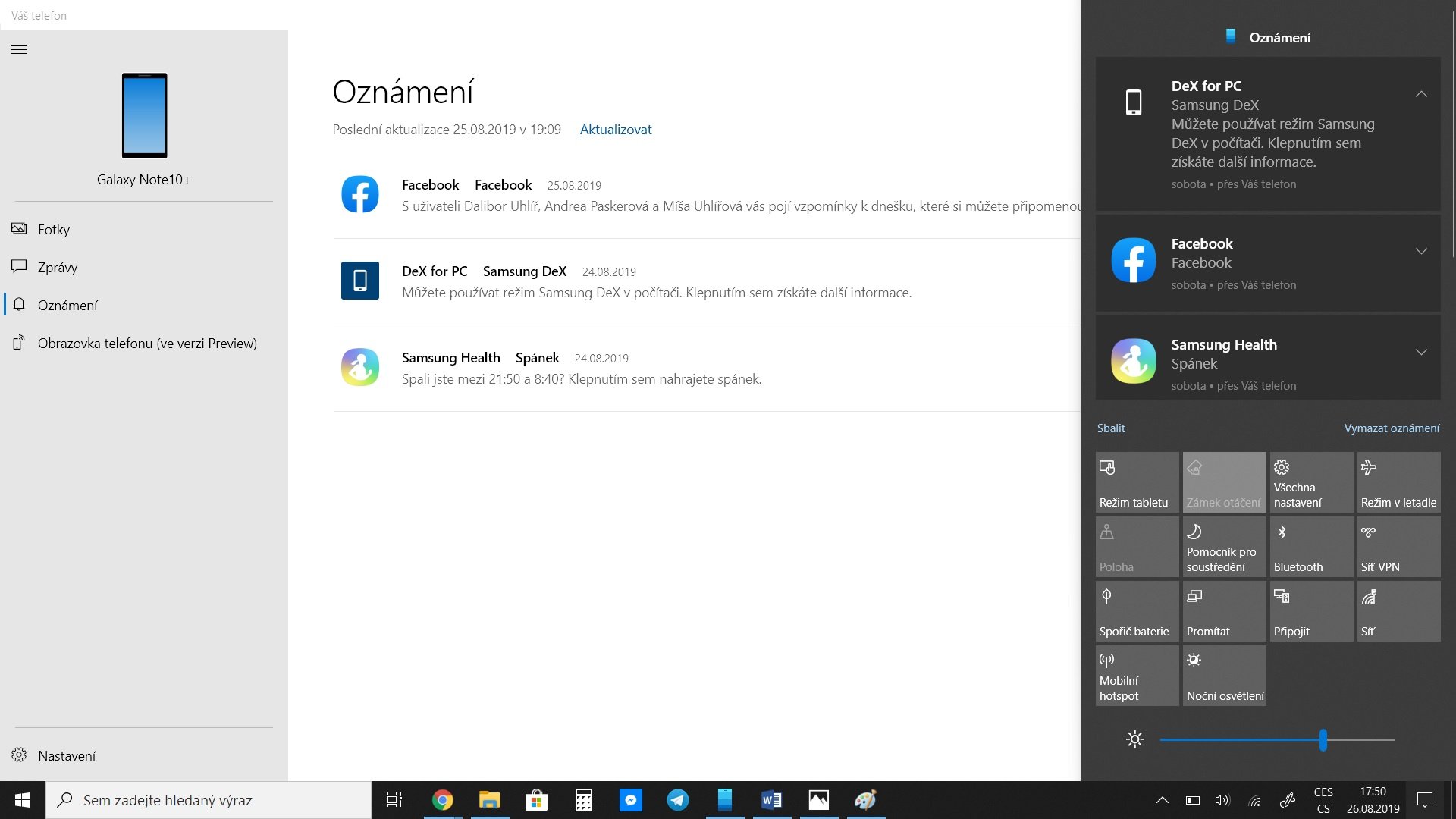Click the pen workspace tray icon
The width and height of the screenshot is (1456, 819).
pyautogui.click(x=1287, y=800)
